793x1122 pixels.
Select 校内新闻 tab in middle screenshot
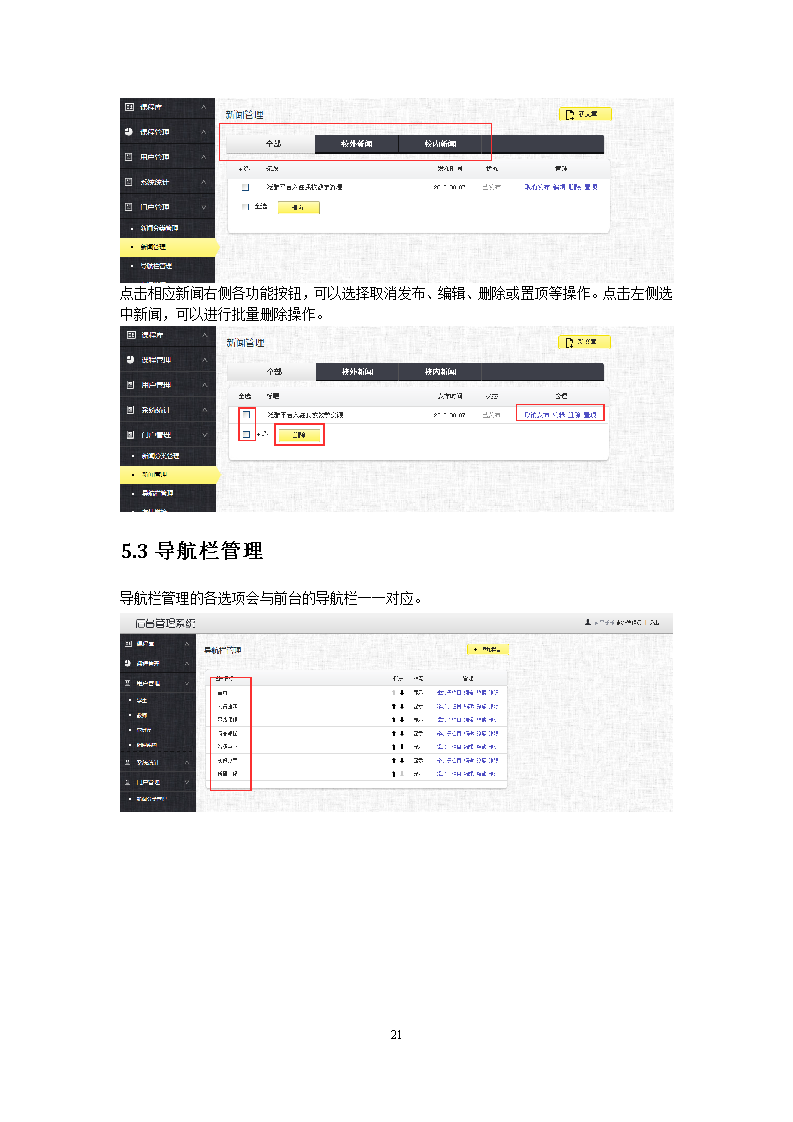(440, 372)
